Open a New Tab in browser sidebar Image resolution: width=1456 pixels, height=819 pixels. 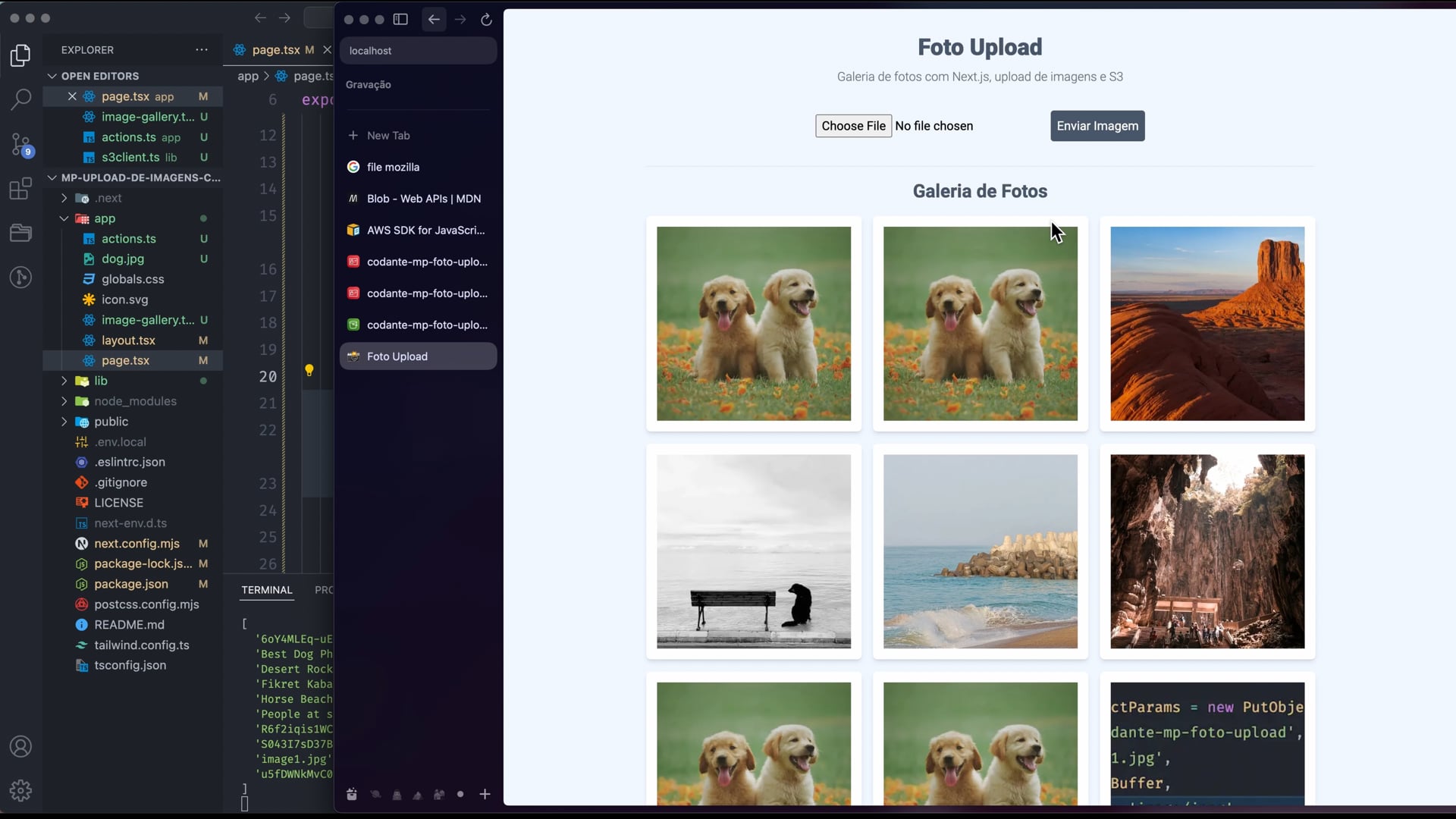click(x=388, y=136)
